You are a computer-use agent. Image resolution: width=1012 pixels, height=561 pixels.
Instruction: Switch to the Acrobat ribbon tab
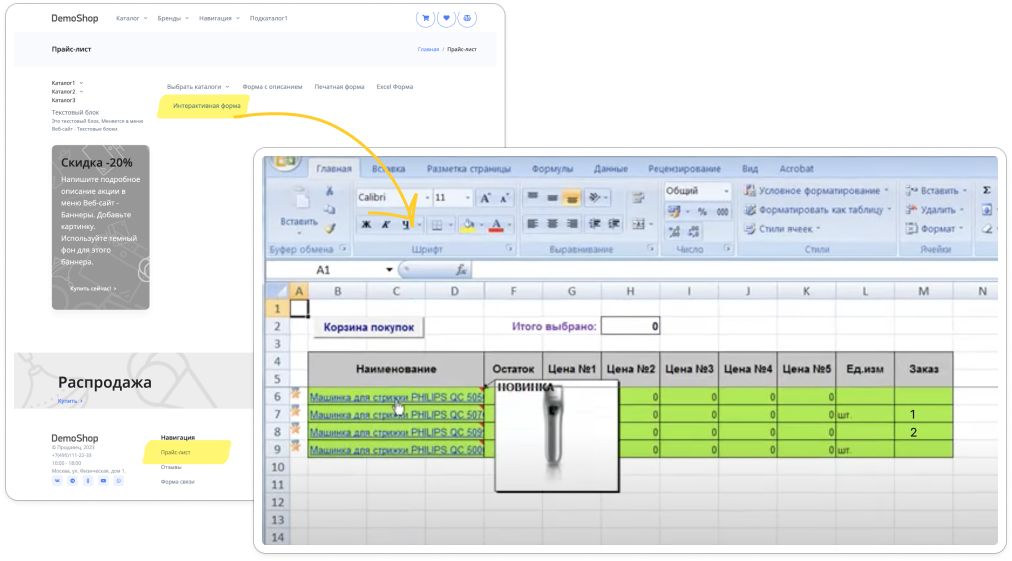[x=796, y=168]
